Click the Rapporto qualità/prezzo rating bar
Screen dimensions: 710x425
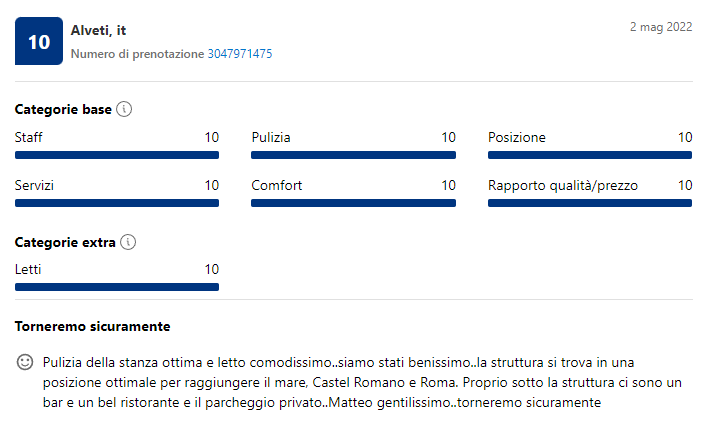[590, 203]
